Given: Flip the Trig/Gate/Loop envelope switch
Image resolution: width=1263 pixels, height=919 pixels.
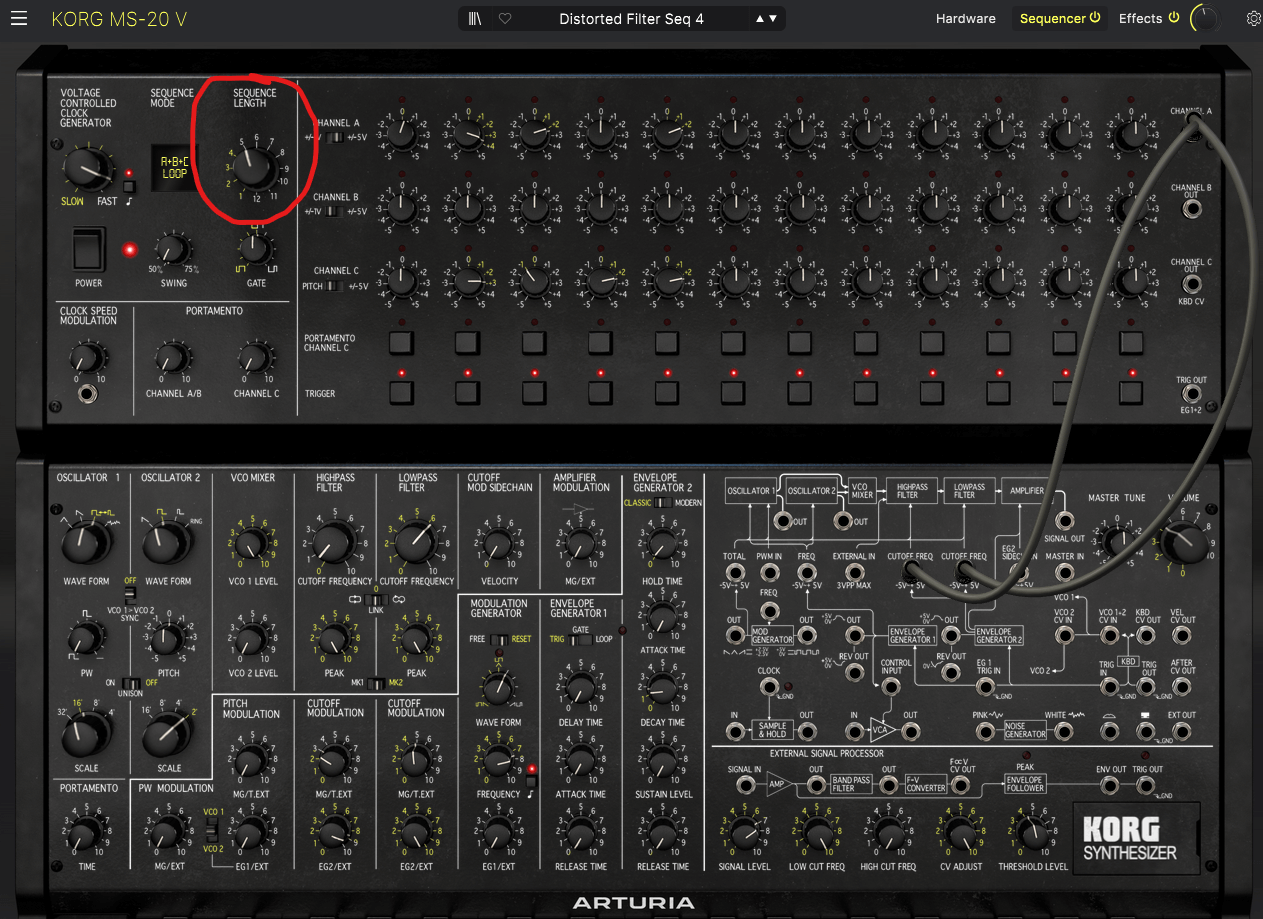Looking at the screenshot, I should 579,640.
